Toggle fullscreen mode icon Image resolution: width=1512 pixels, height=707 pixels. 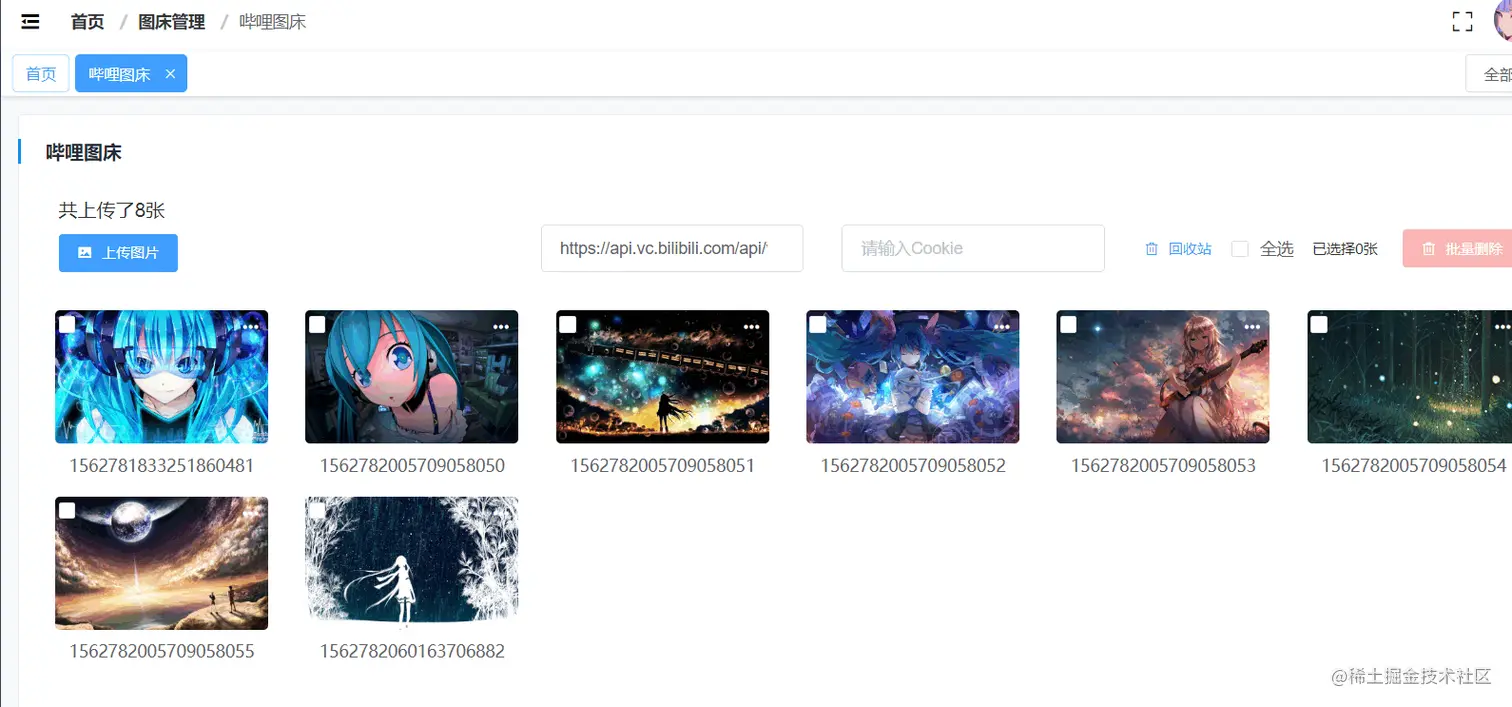point(1462,22)
